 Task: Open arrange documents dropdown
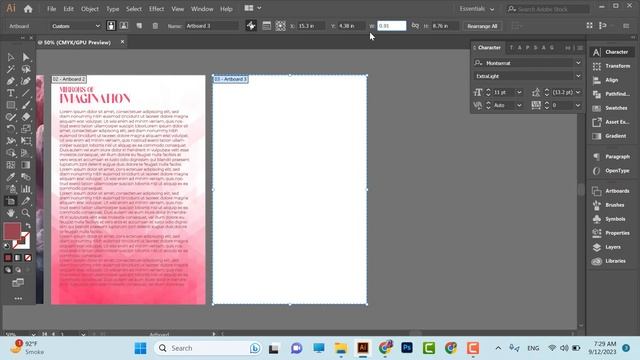[x=253, y=8]
